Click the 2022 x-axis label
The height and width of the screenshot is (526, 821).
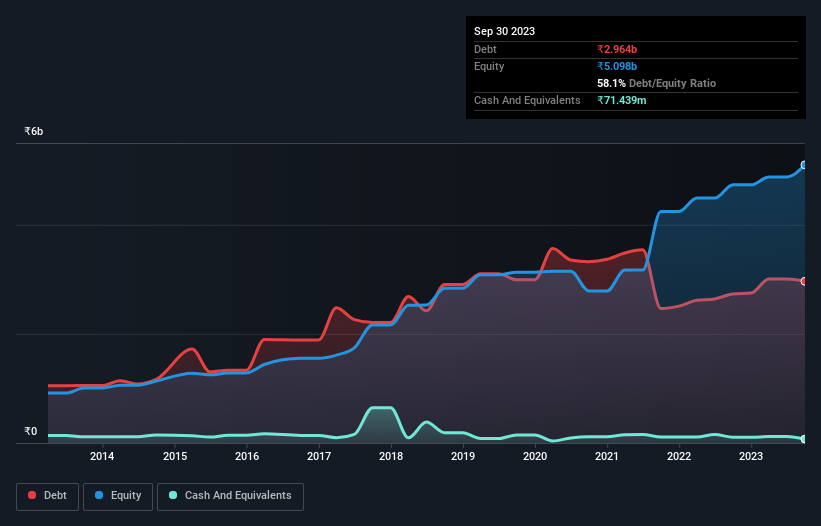click(679, 456)
